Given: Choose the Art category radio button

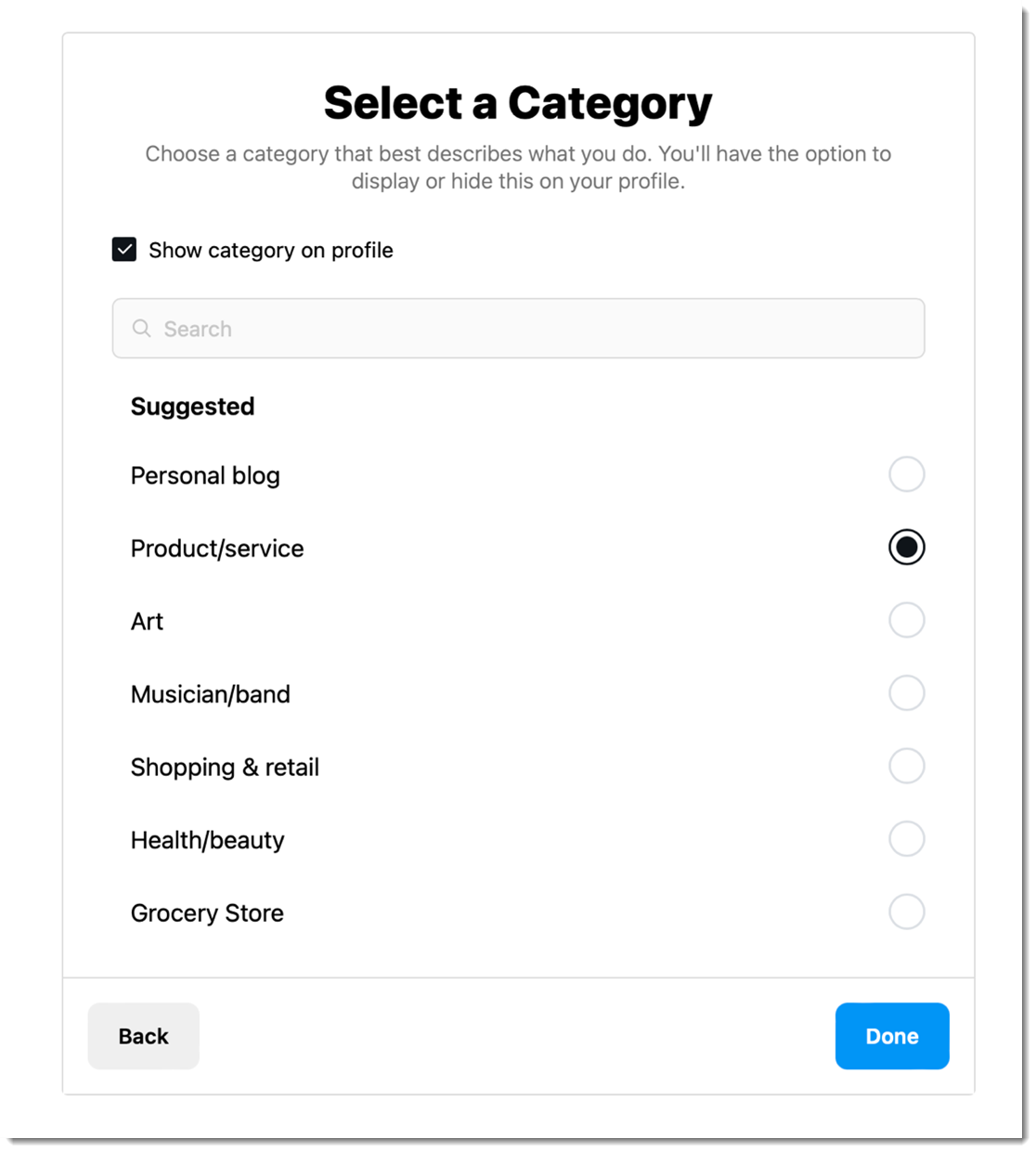Looking at the screenshot, I should point(906,620).
